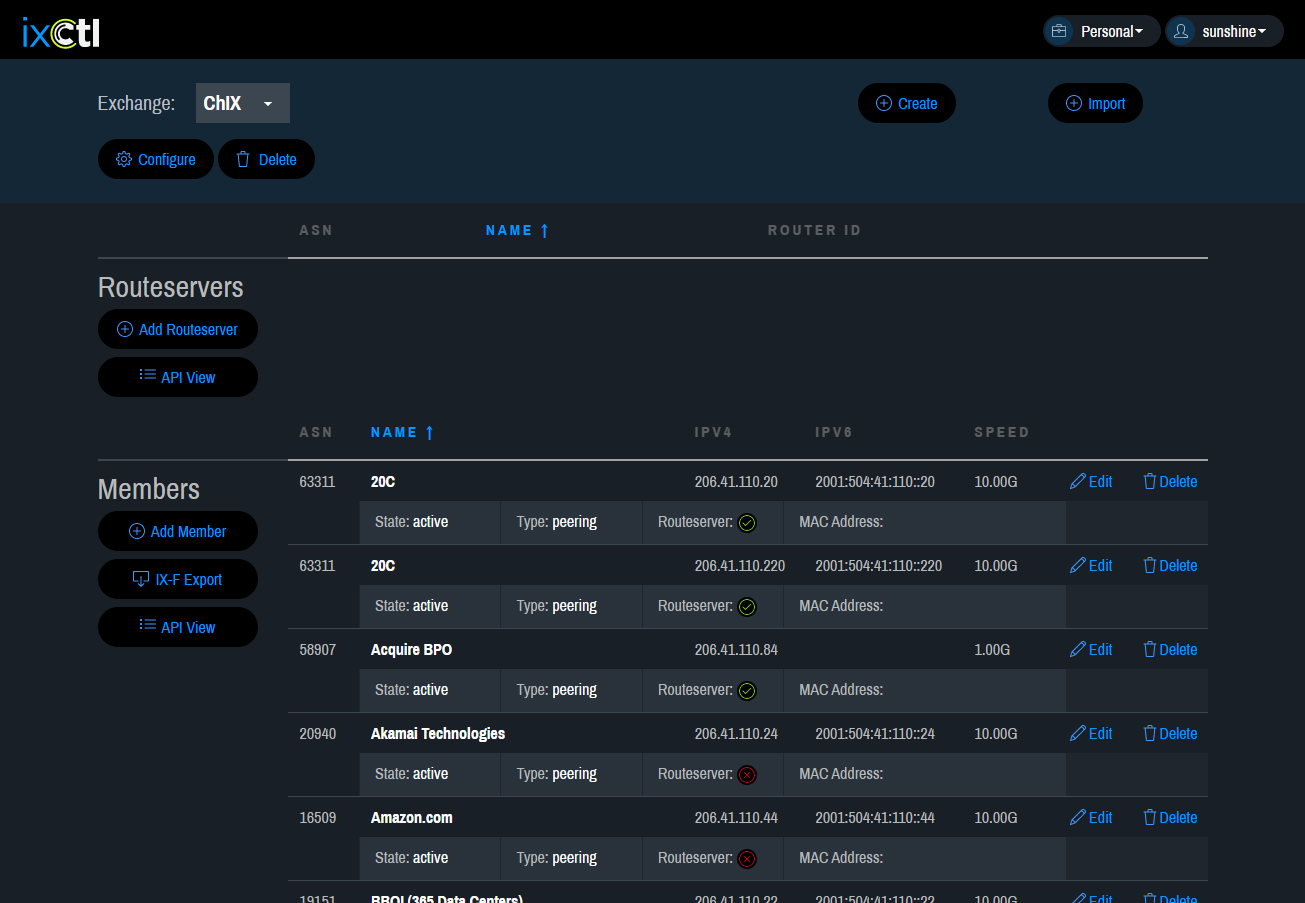This screenshot has width=1305, height=903.
Task: Toggle the Routeserver check for Acquire BPO
Action: click(747, 691)
